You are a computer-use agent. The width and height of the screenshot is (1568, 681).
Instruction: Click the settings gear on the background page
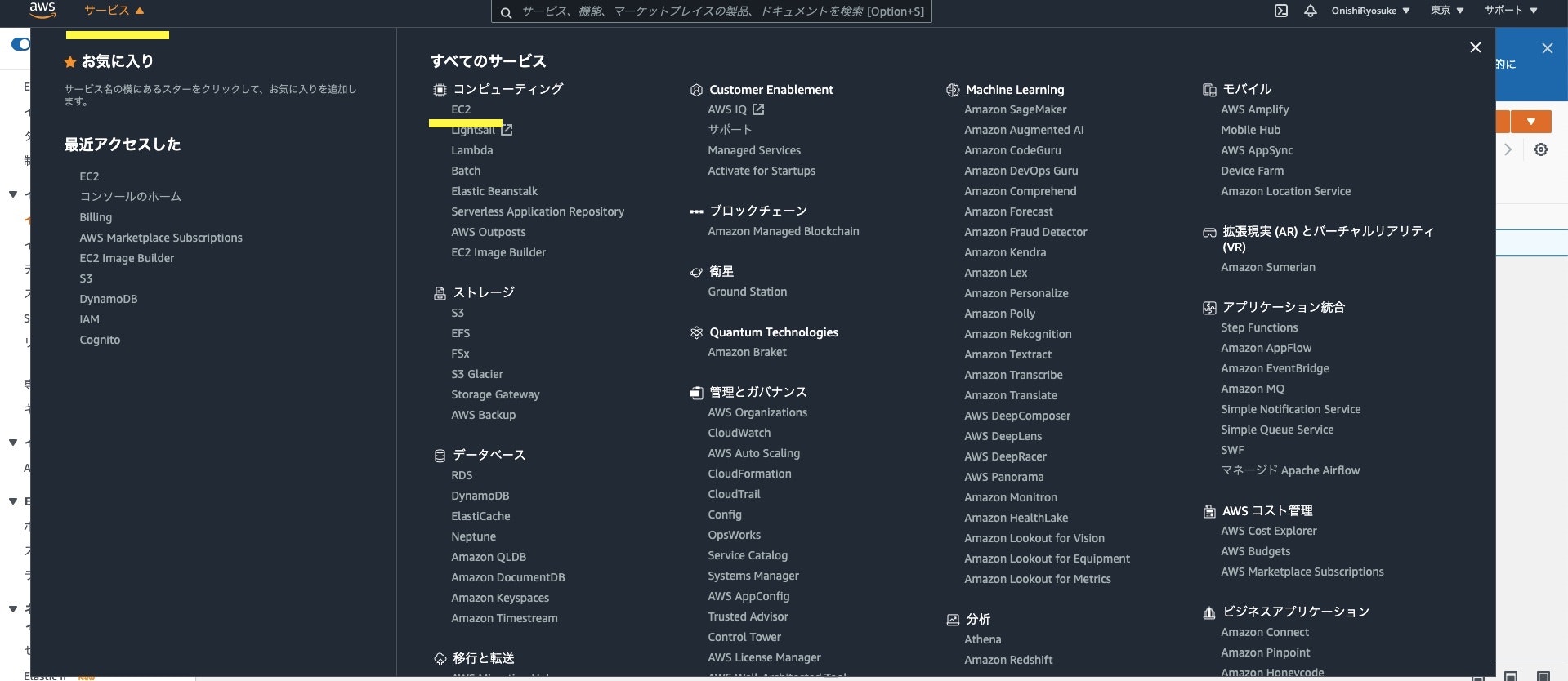point(1541,149)
